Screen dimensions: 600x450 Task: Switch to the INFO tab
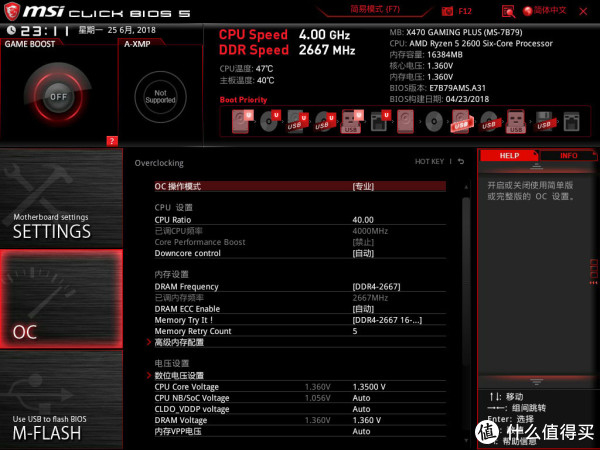[x=568, y=156]
